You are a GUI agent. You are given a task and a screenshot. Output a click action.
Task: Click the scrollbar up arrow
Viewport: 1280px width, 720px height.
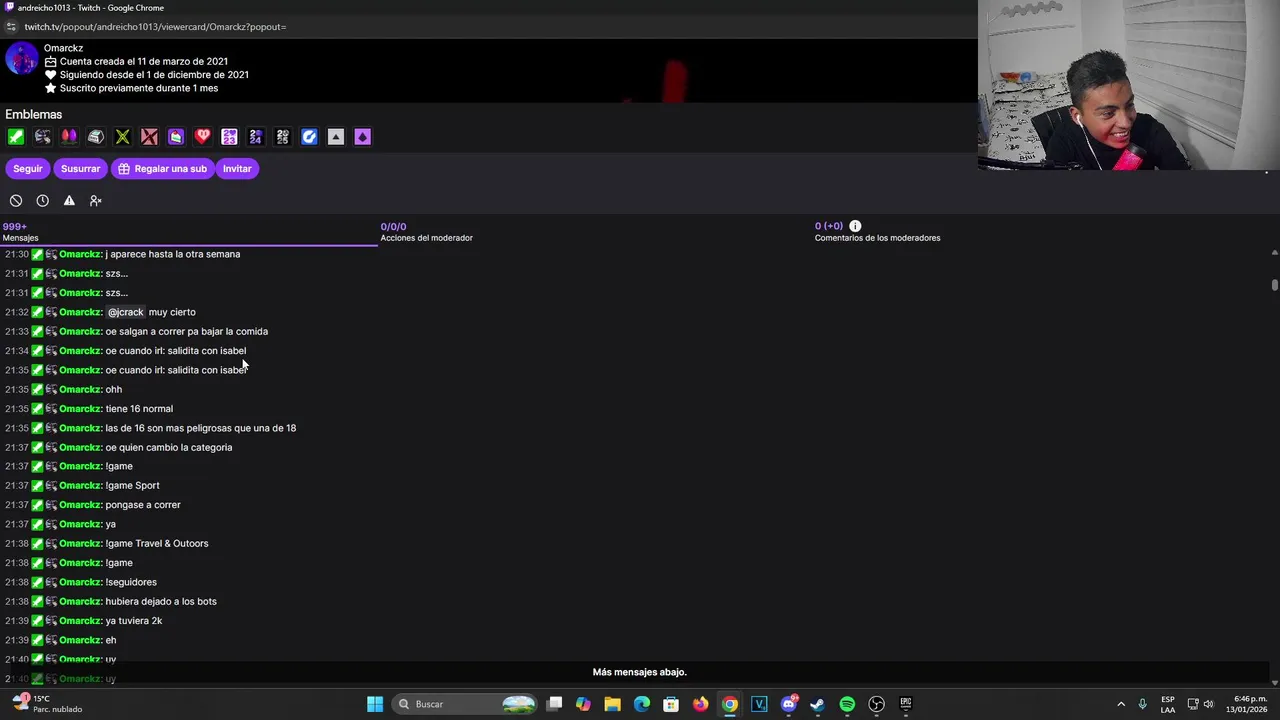click(1275, 253)
